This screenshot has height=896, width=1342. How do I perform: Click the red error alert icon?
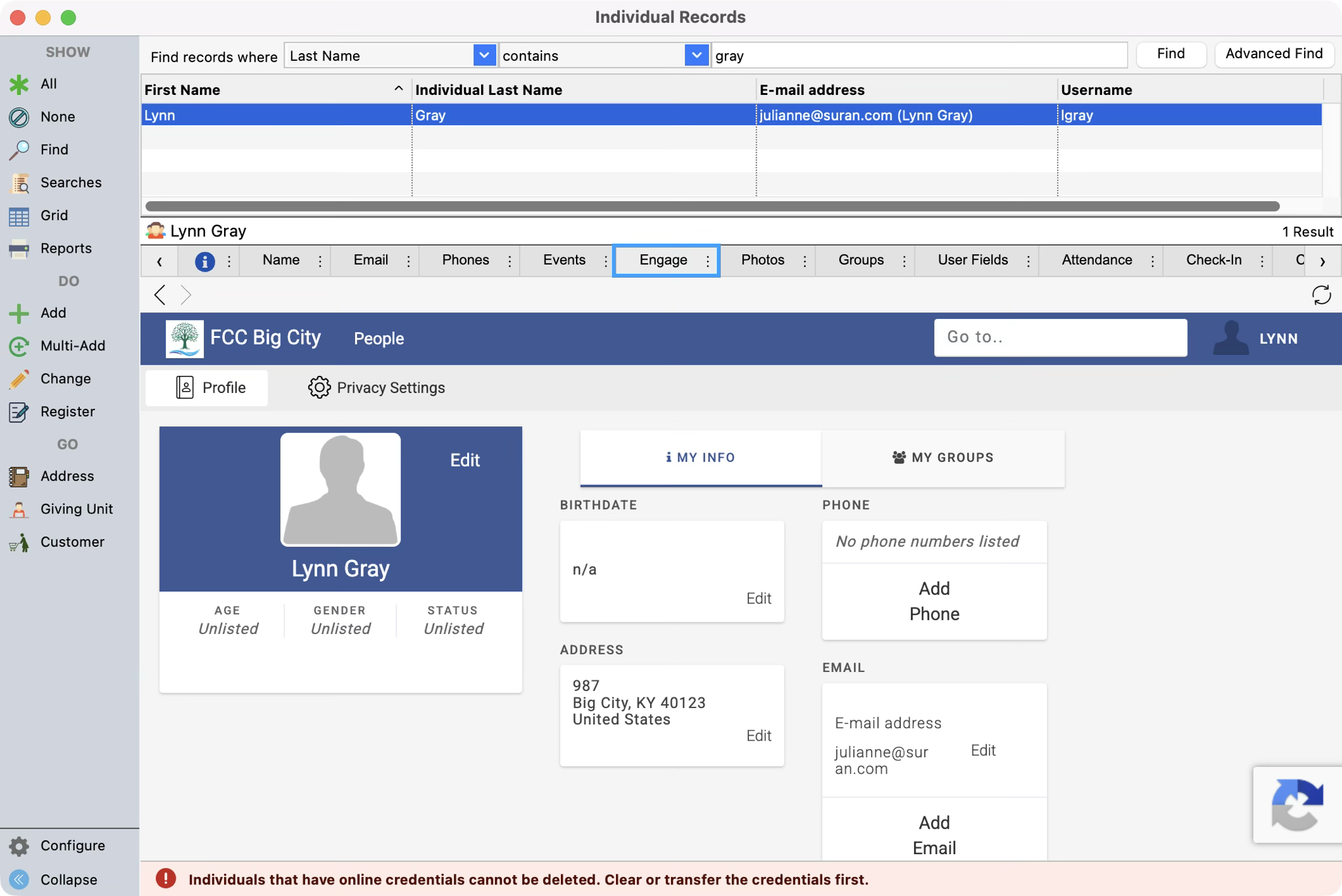click(x=166, y=879)
